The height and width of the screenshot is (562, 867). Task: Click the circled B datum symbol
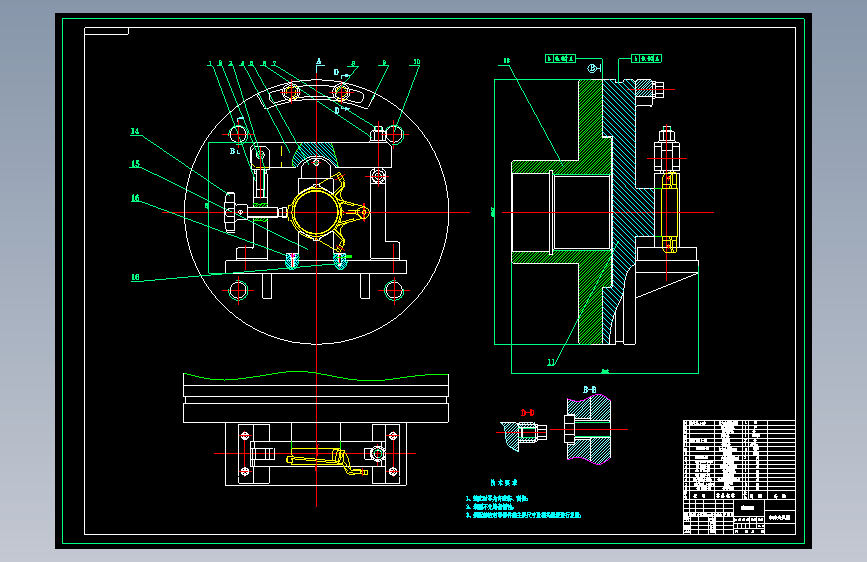pos(593,69)
